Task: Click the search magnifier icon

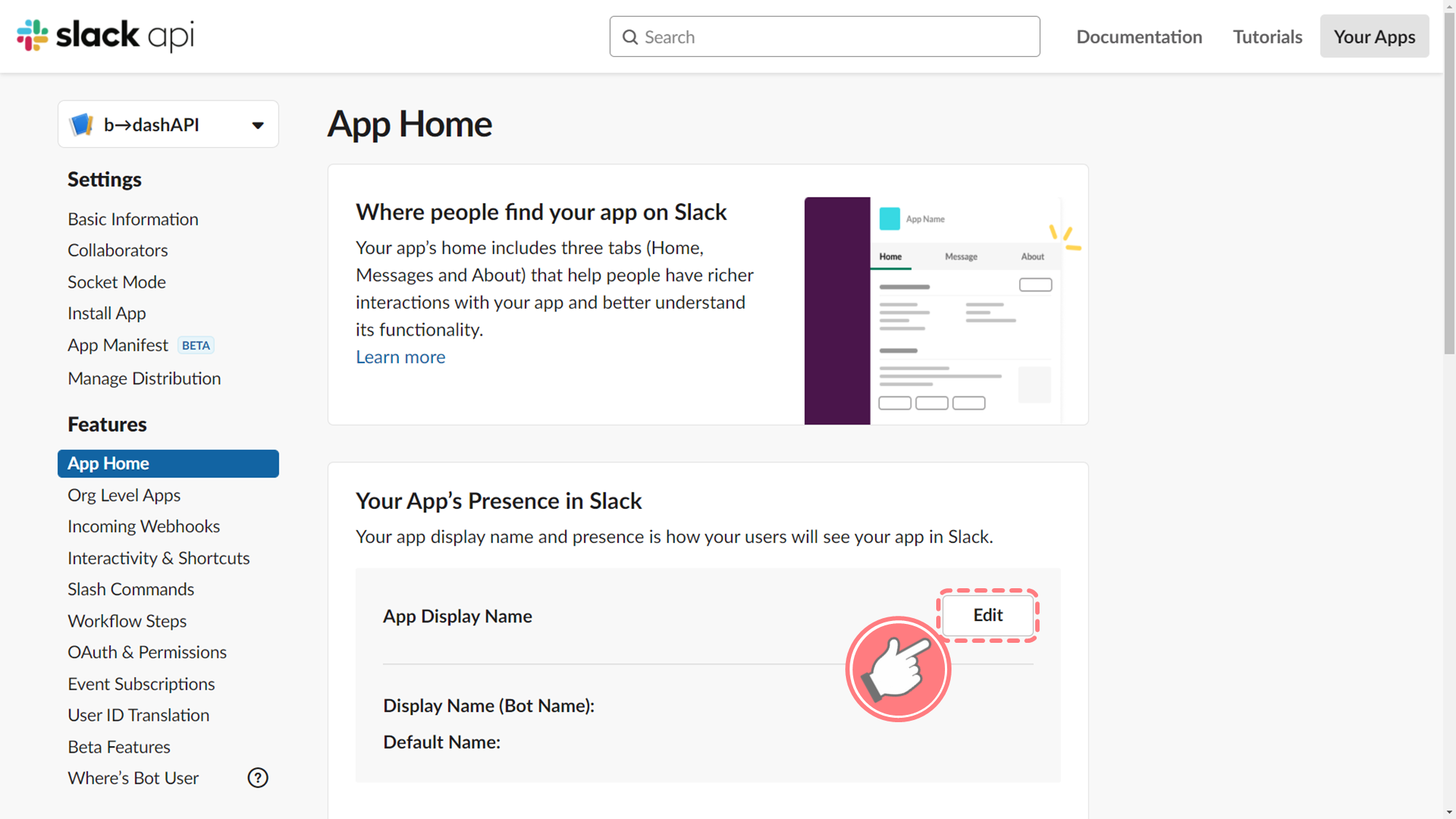Action: tap(630, 37)
